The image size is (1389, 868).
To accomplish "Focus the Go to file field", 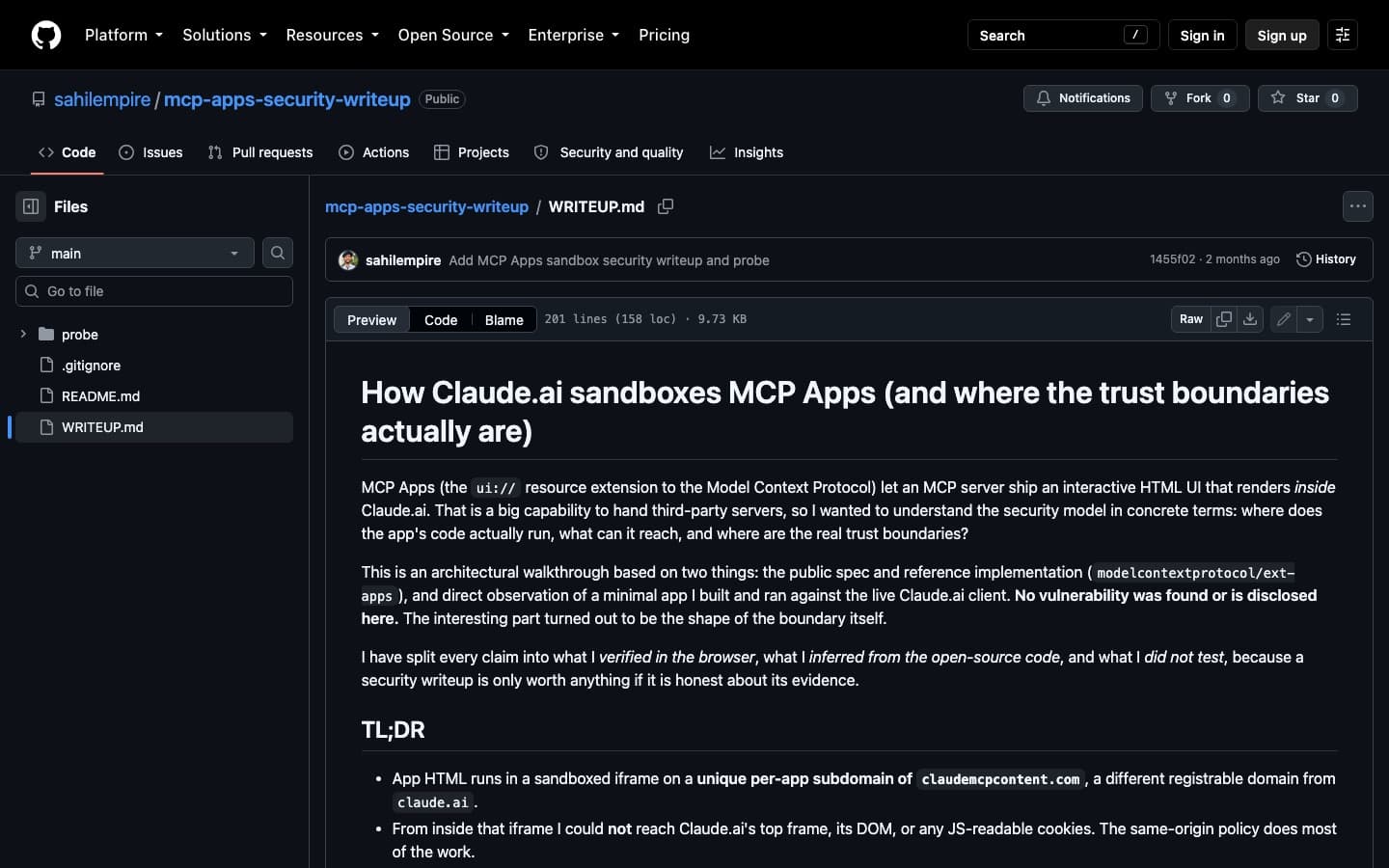I will tap(154, 291).
